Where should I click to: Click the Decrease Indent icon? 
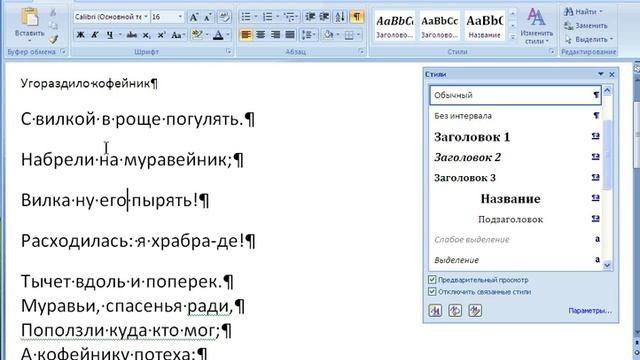310,16
